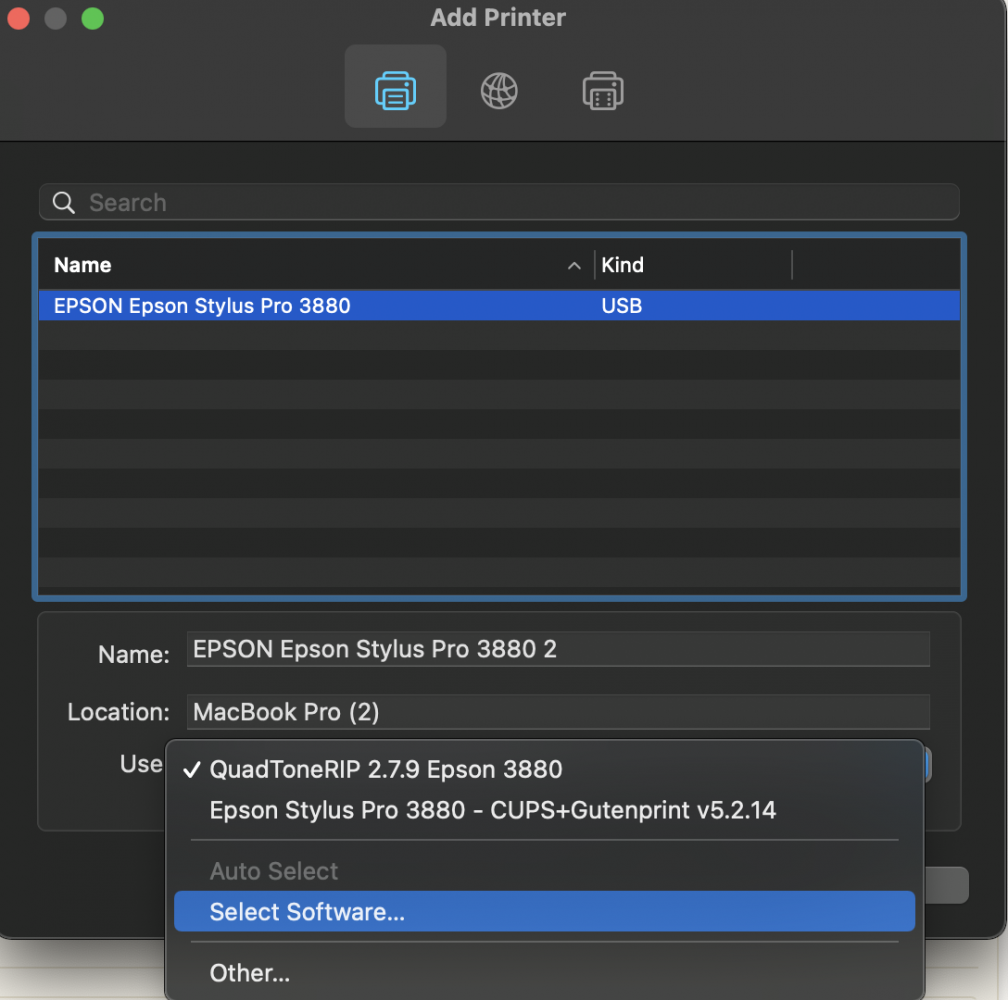Image resolution: width=1008 pixels, height=1000 pixels.
Task: Sort by the Name column header
Action: click(x=82, y=265)
